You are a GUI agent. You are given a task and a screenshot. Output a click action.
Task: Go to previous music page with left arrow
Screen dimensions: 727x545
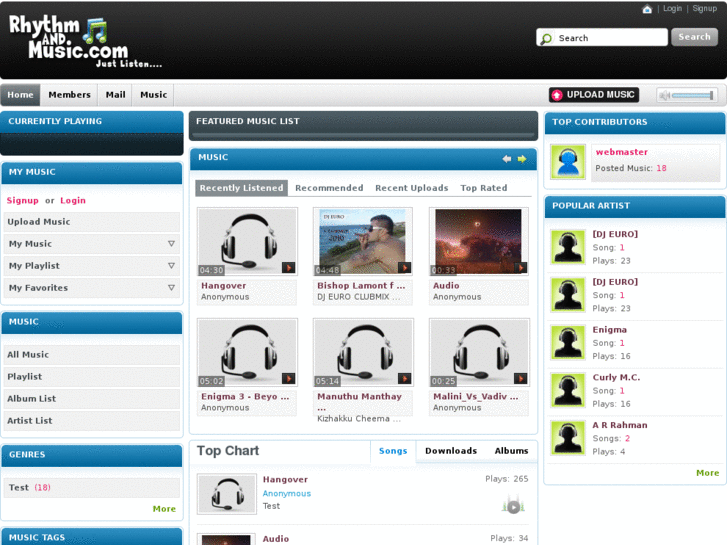(x=507, y=159)
